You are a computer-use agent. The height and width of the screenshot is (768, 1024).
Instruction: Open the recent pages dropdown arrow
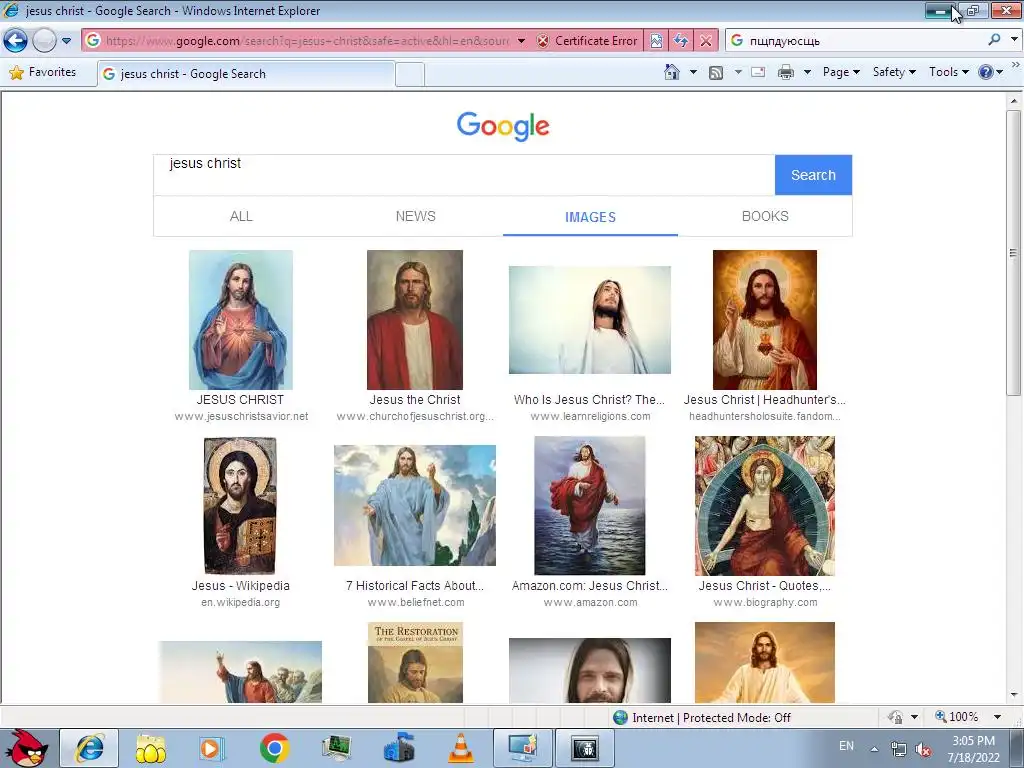point(67,40)
